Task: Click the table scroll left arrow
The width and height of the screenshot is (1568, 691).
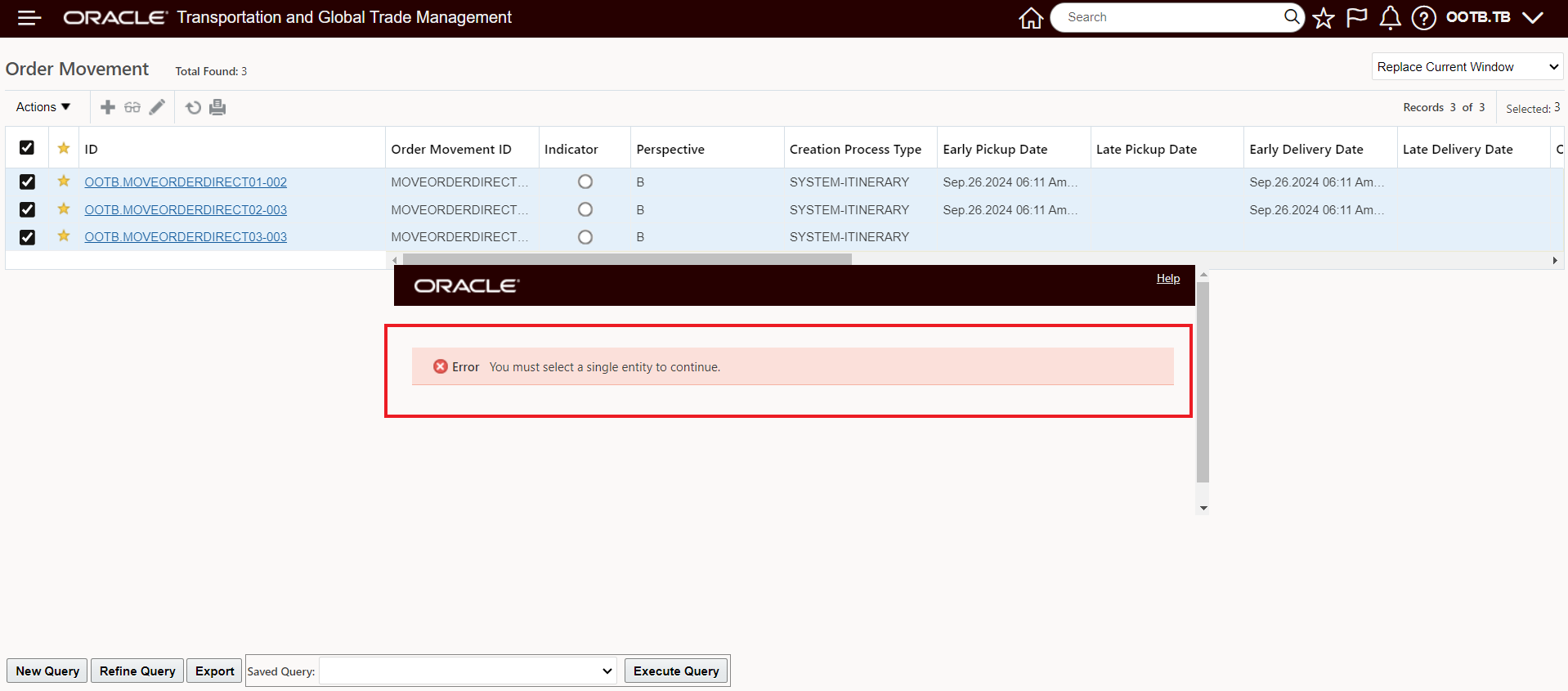Action: coord(395,260)
